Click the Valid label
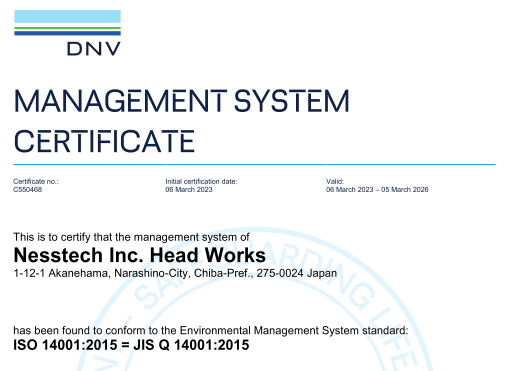The width and height of the screenshot is (529, 371). pyautogui.click(x=335, y=181)
